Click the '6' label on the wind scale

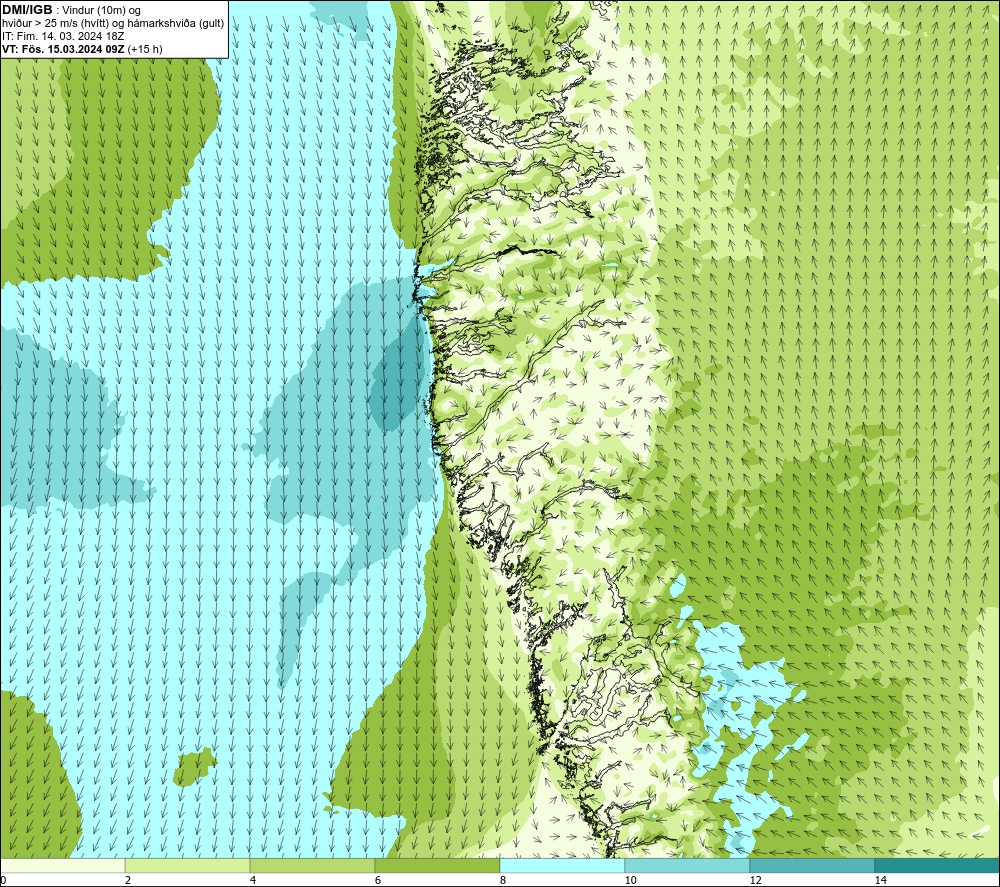click(378, 880)
